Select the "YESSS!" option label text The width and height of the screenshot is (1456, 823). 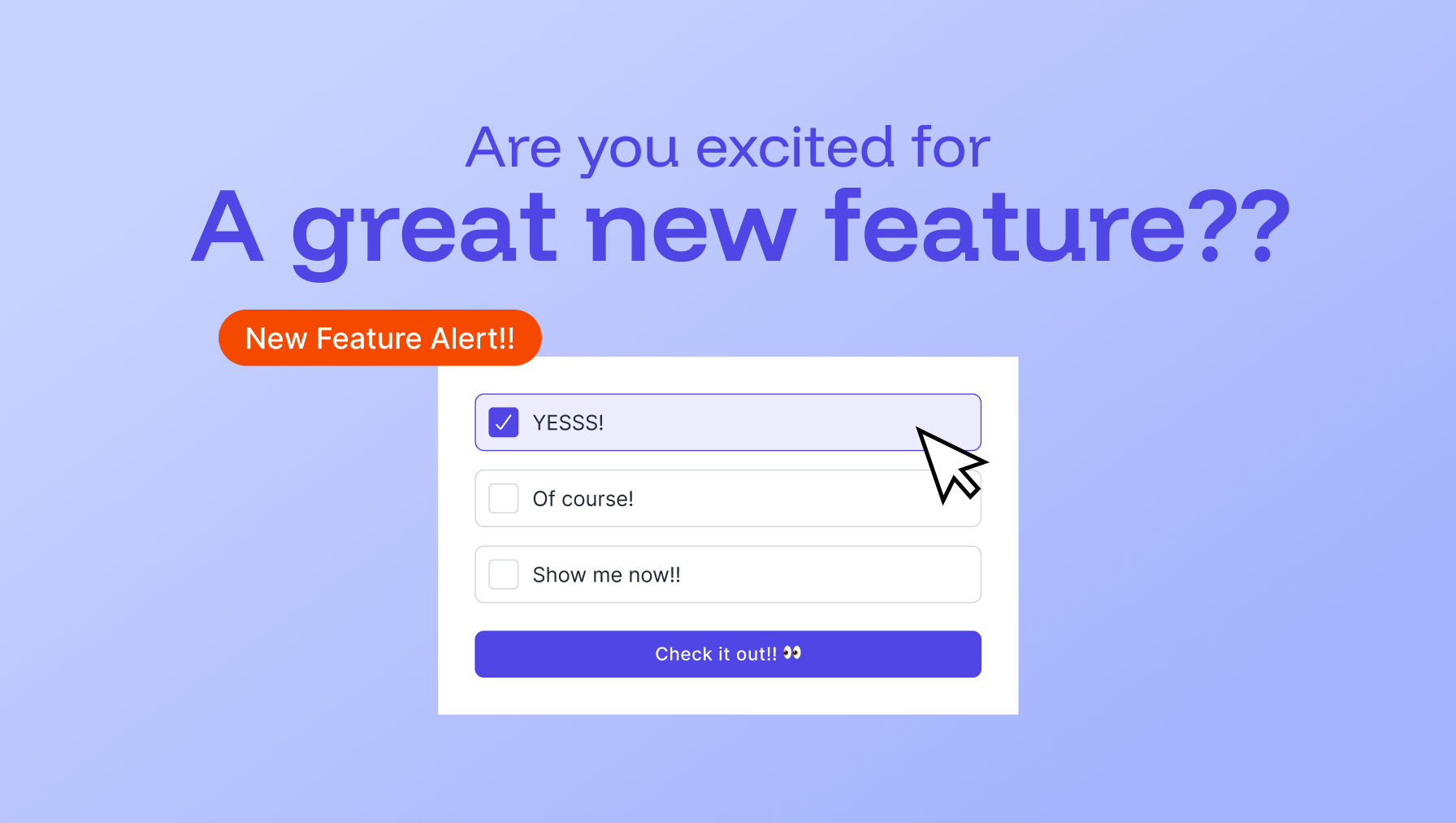click(568, 422)
